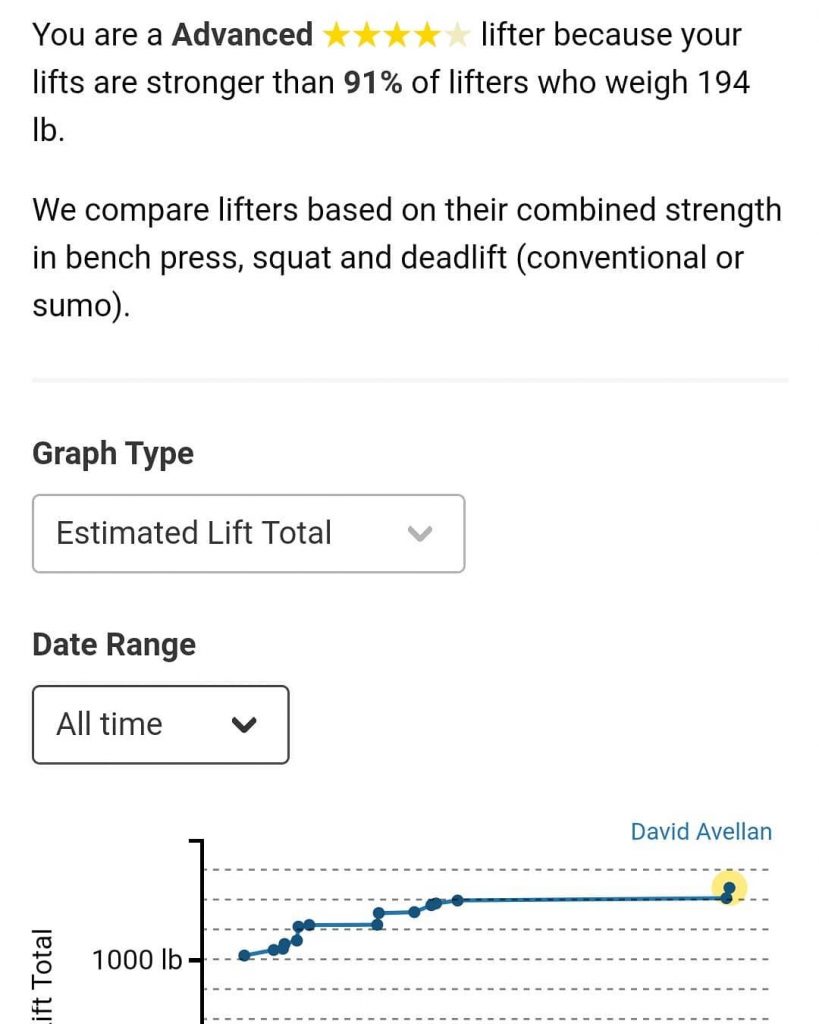
Task: Click the chevron arrow in Date Range selector
Action: point(244,725)
